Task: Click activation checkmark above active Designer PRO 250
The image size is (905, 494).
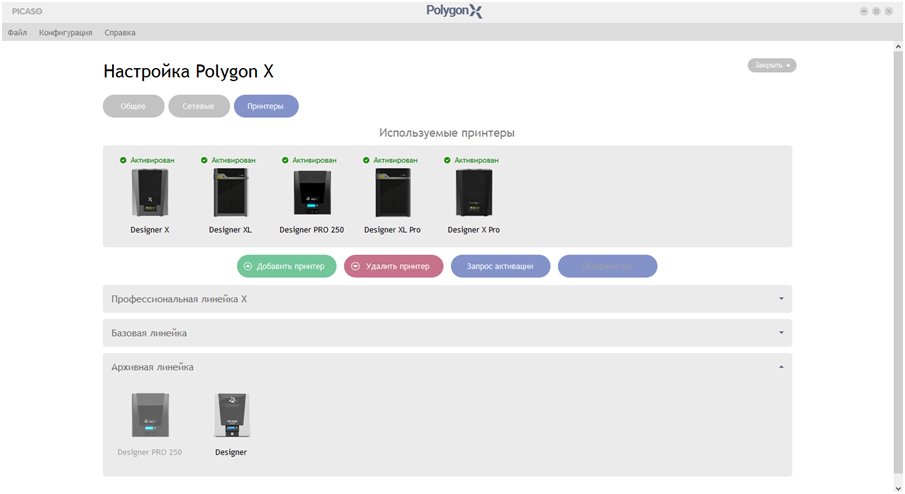Action: coord(285,160)
